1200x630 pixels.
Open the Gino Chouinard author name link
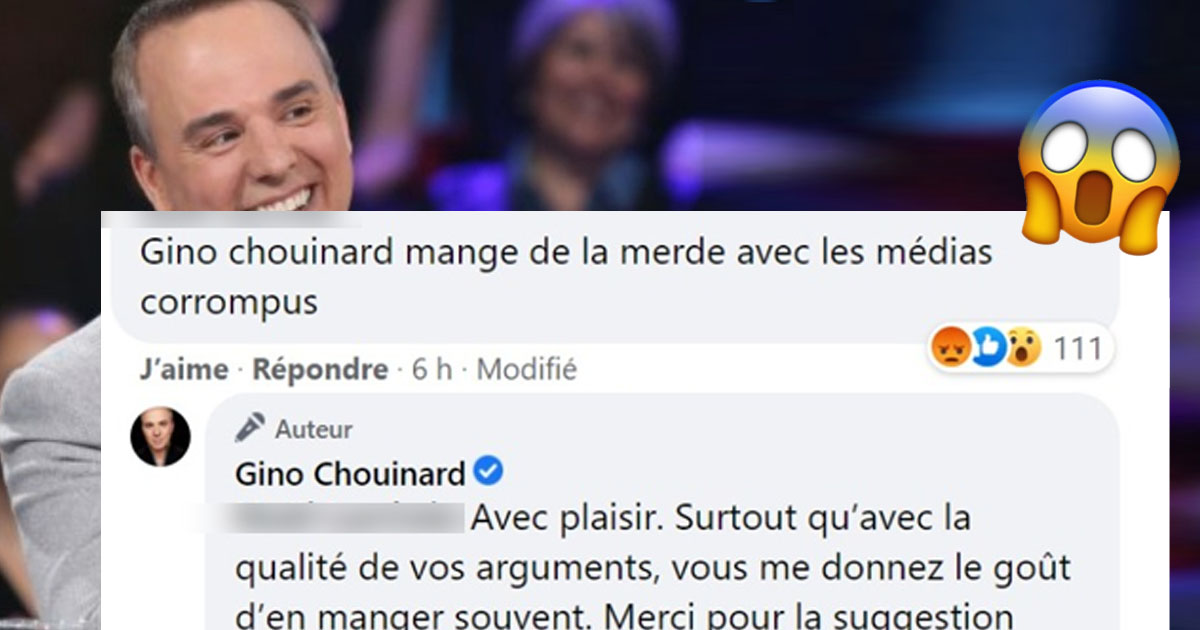click(x=350, y=472)
